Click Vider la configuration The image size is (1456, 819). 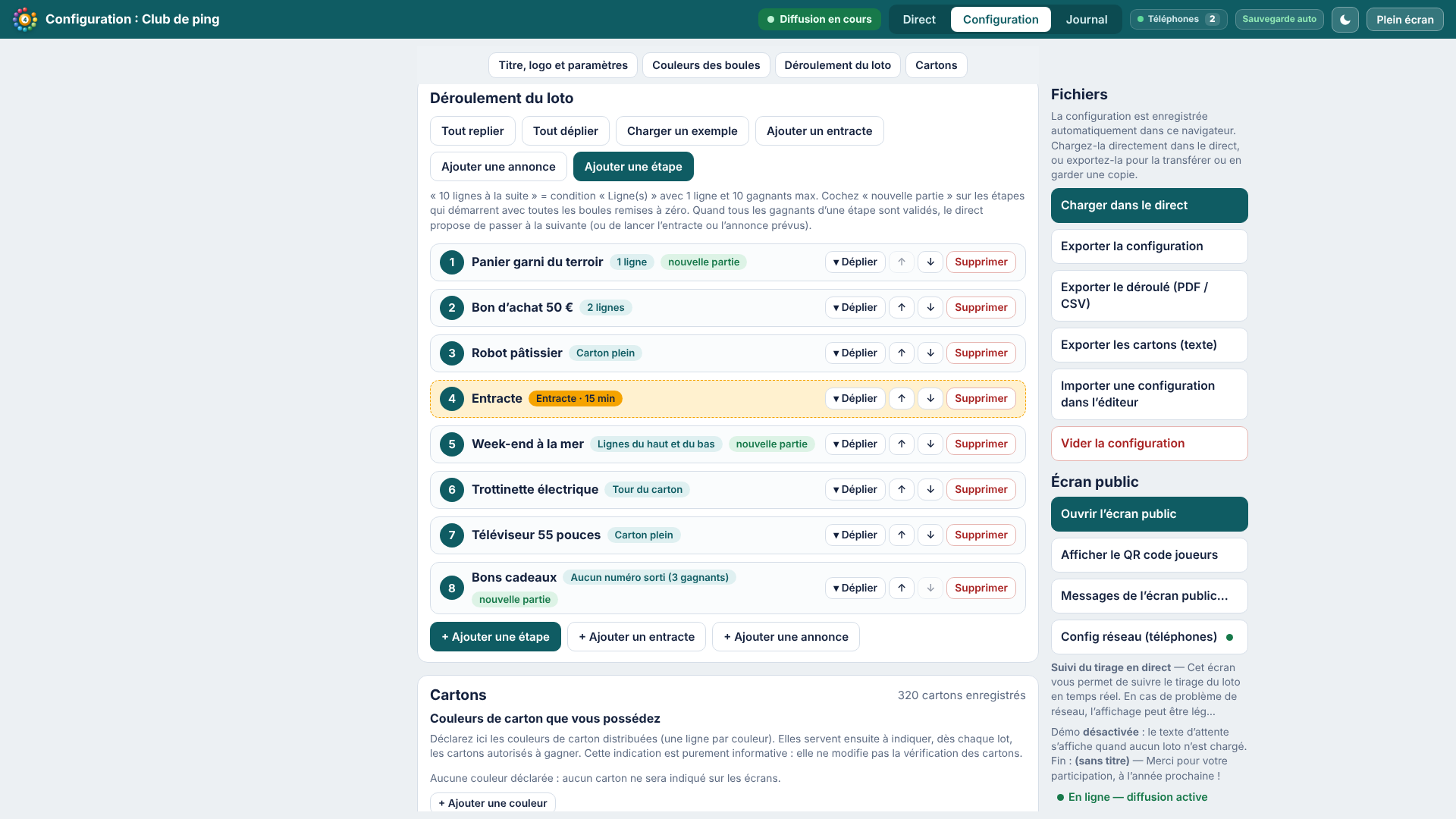[1149, 444]
